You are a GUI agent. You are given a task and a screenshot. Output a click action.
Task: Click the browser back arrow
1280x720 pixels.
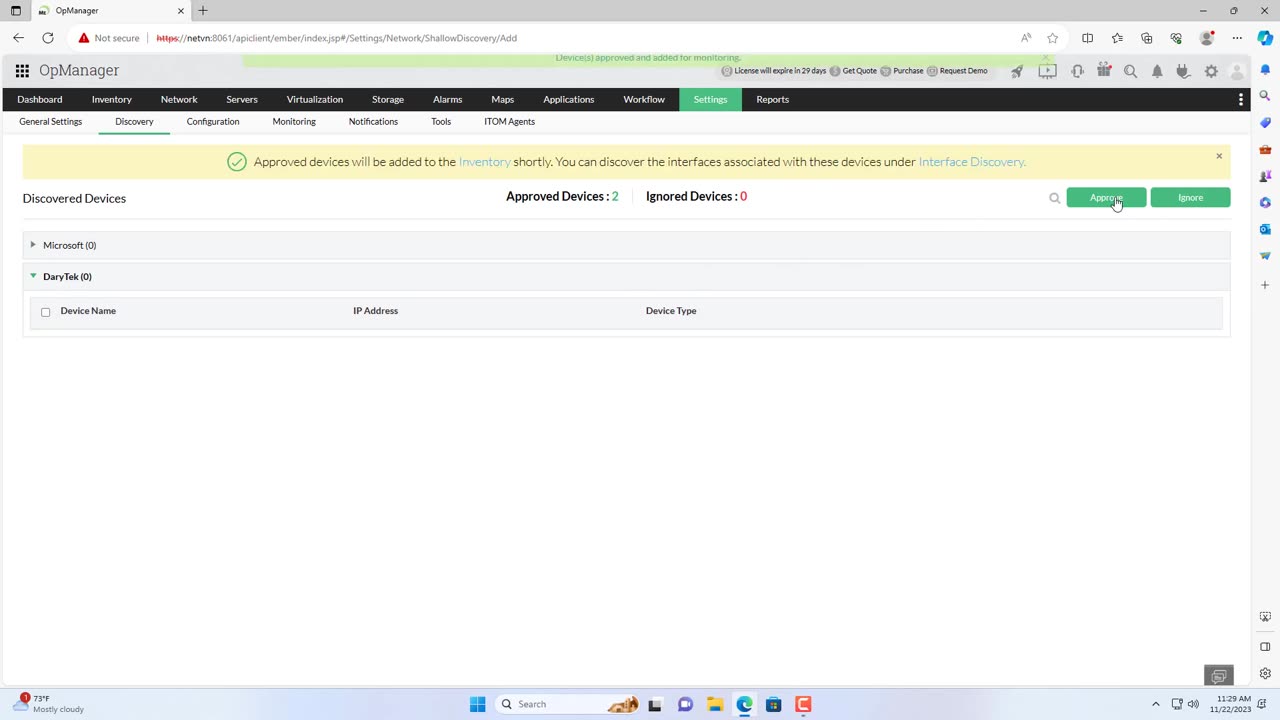point(18,38)
